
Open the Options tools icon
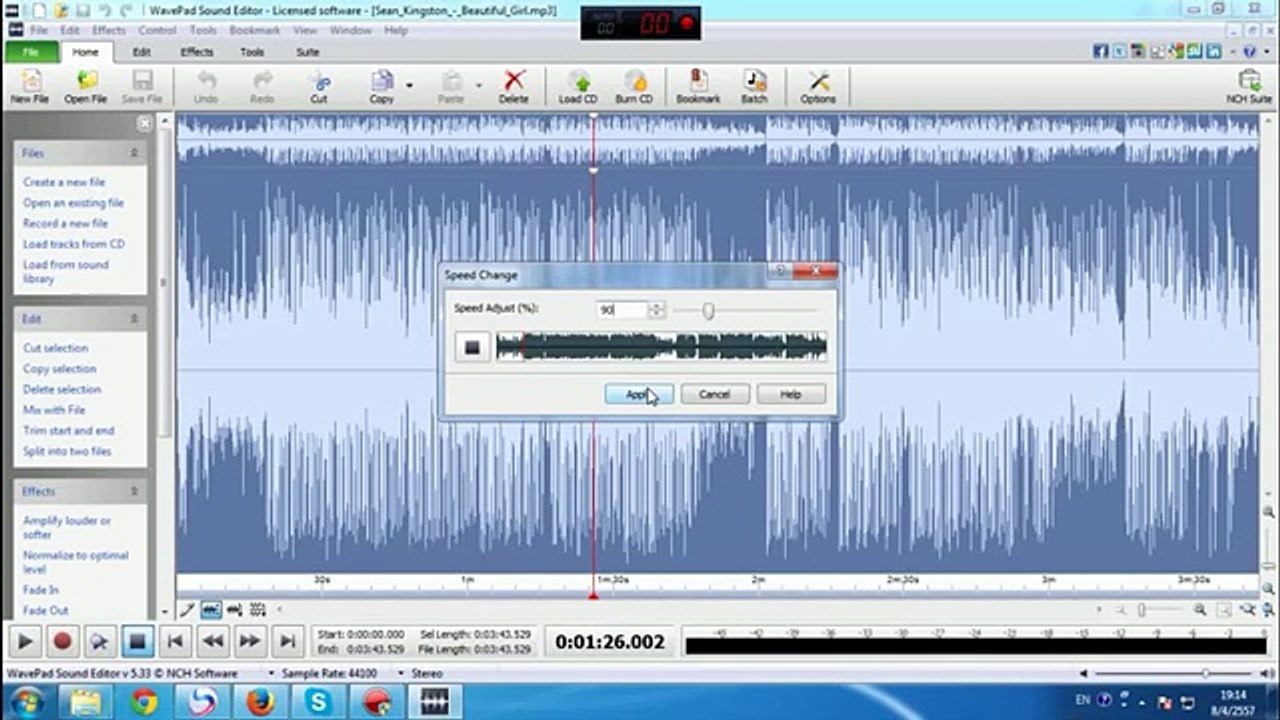[818, 86]
